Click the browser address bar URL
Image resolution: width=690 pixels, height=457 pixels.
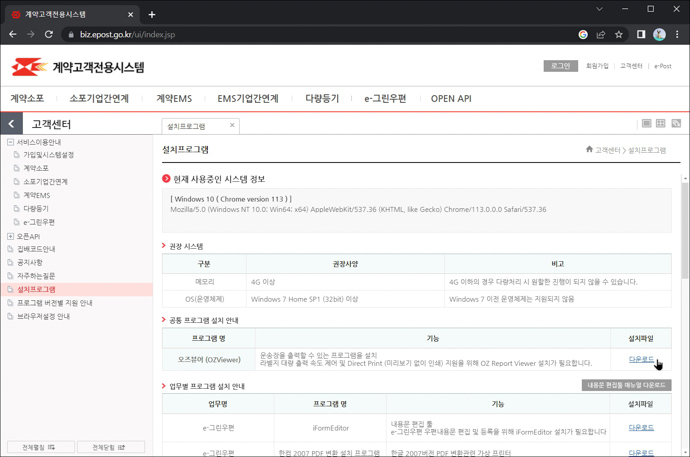pos(127,34)
